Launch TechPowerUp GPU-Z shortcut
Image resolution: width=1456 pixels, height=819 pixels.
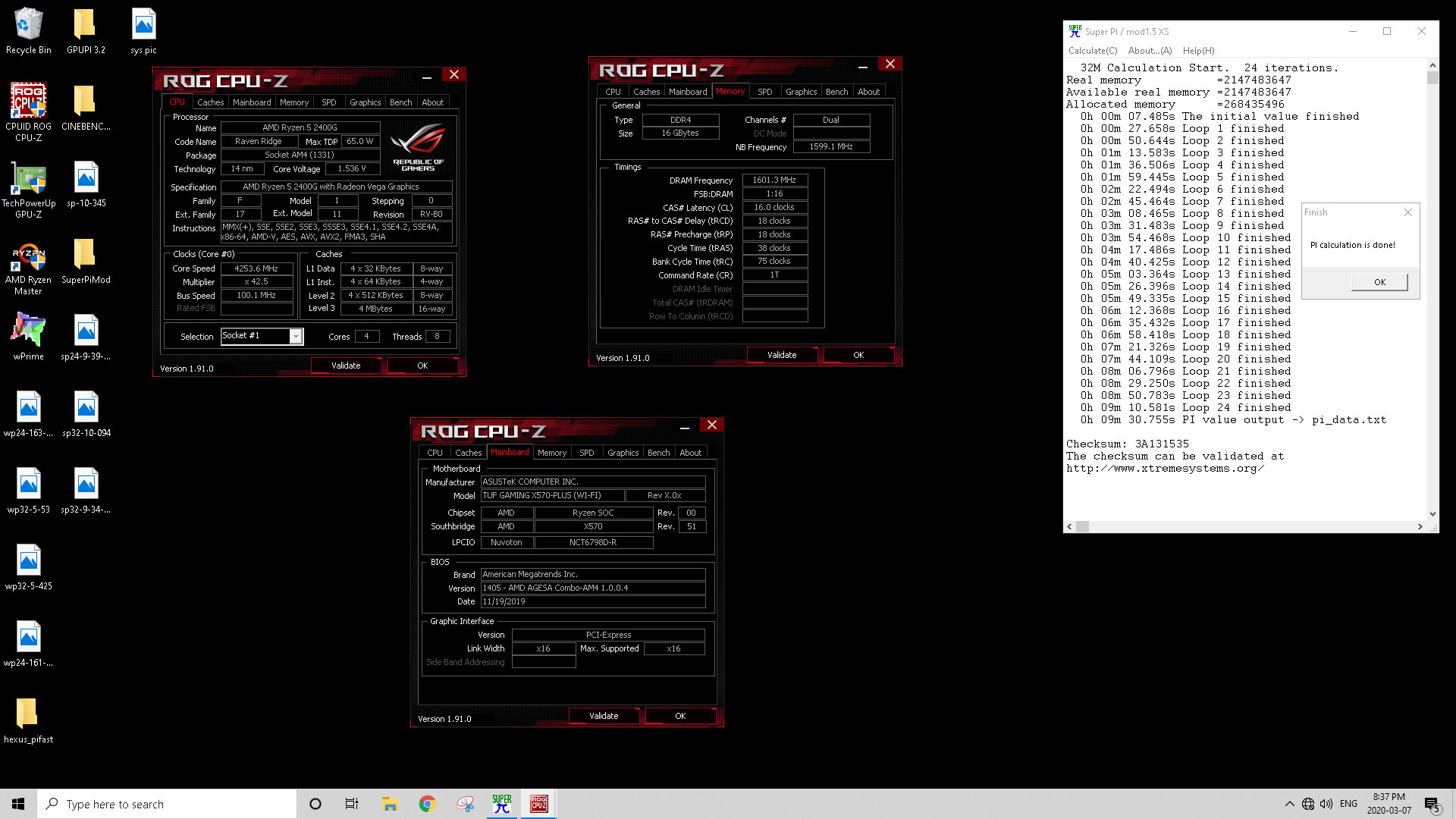click(28, 190)
